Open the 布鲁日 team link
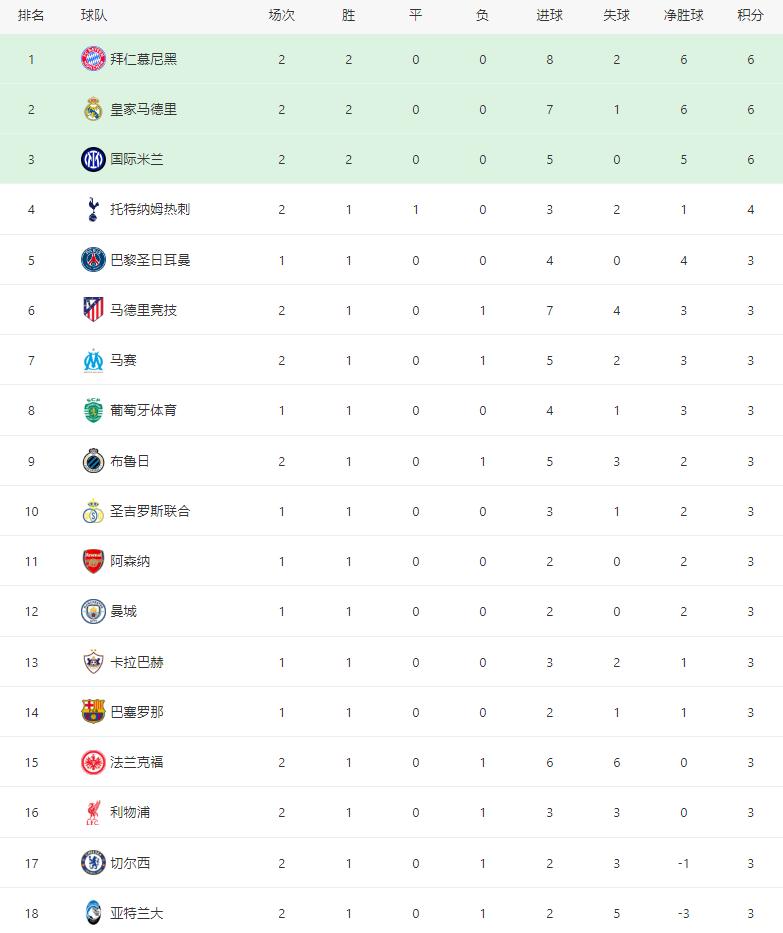 tap(130, 461)
